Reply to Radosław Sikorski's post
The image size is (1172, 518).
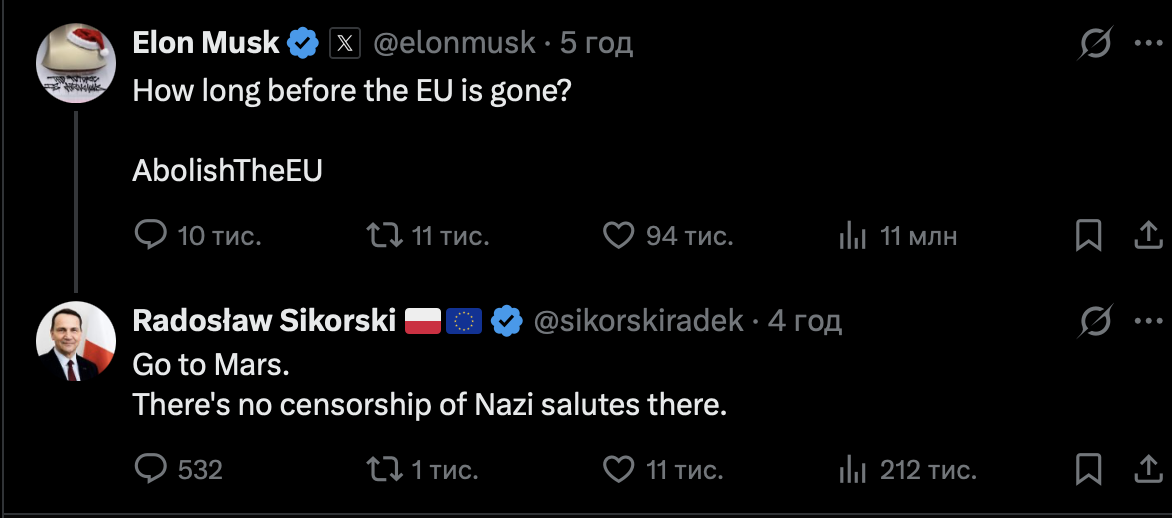[151, 468]
